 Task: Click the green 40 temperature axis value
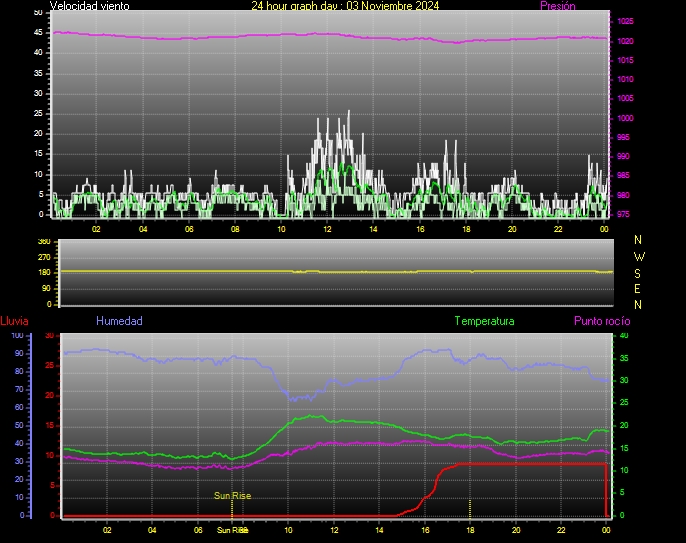[624, 336]
